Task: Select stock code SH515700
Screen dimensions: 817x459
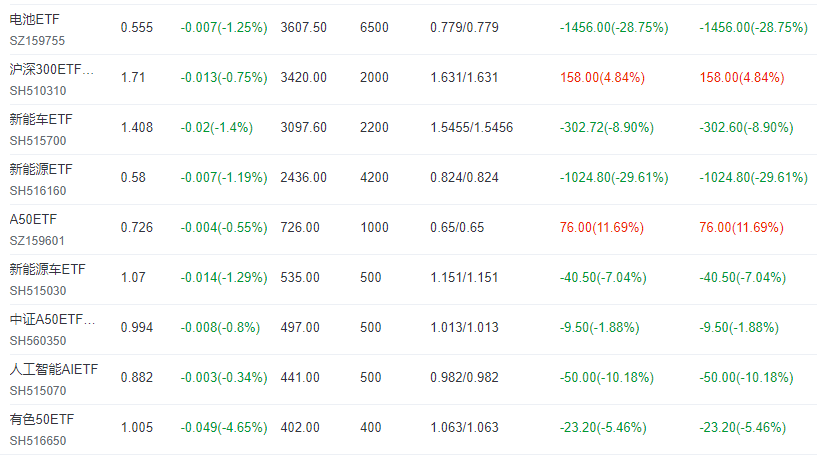Action: click(38, 141)
